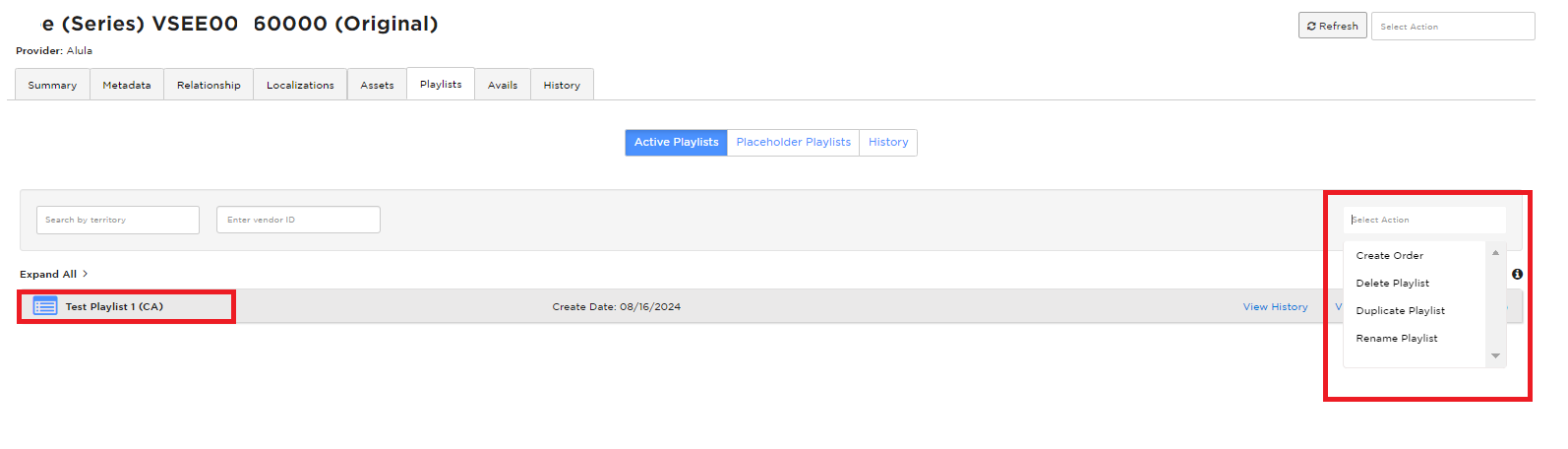Click the playlist Select Action search field
Viewport: 1568px width, 449px height.
tap(1424, 220)
